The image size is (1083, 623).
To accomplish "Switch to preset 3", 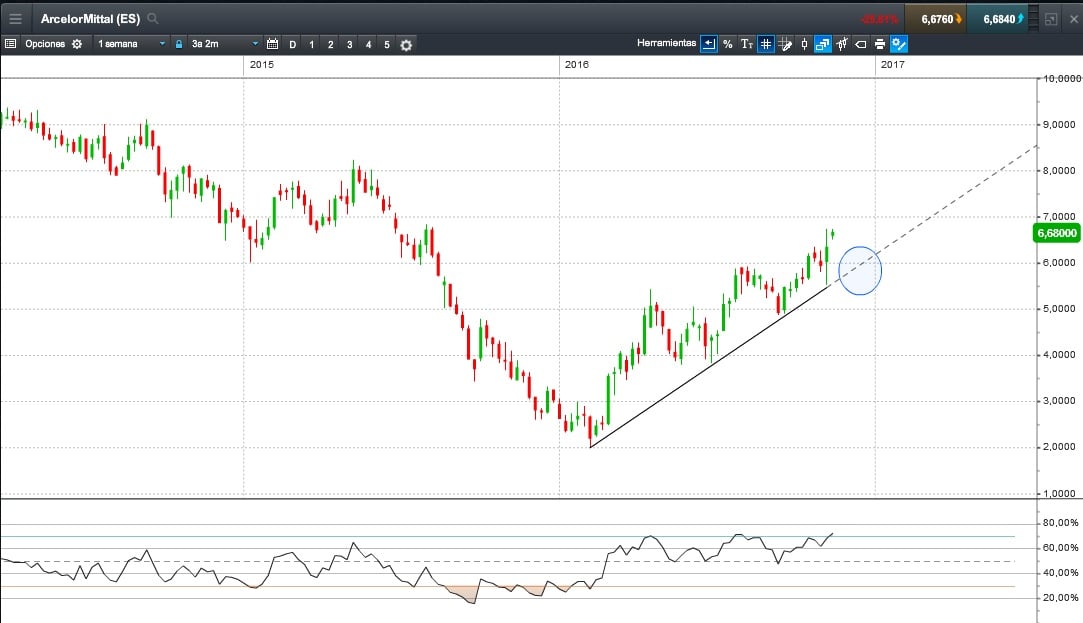I will click(x=349, y=44).
